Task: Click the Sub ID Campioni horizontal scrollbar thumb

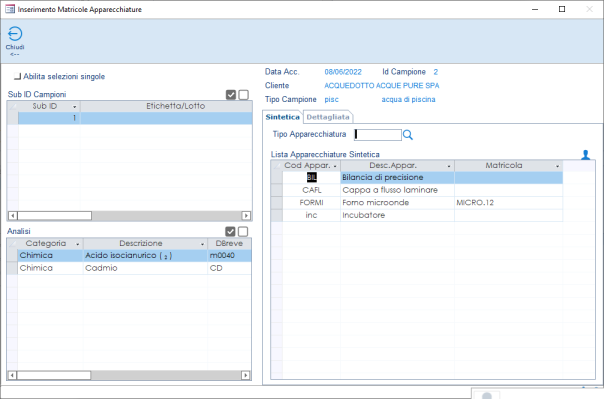Action: click(54, 216)
